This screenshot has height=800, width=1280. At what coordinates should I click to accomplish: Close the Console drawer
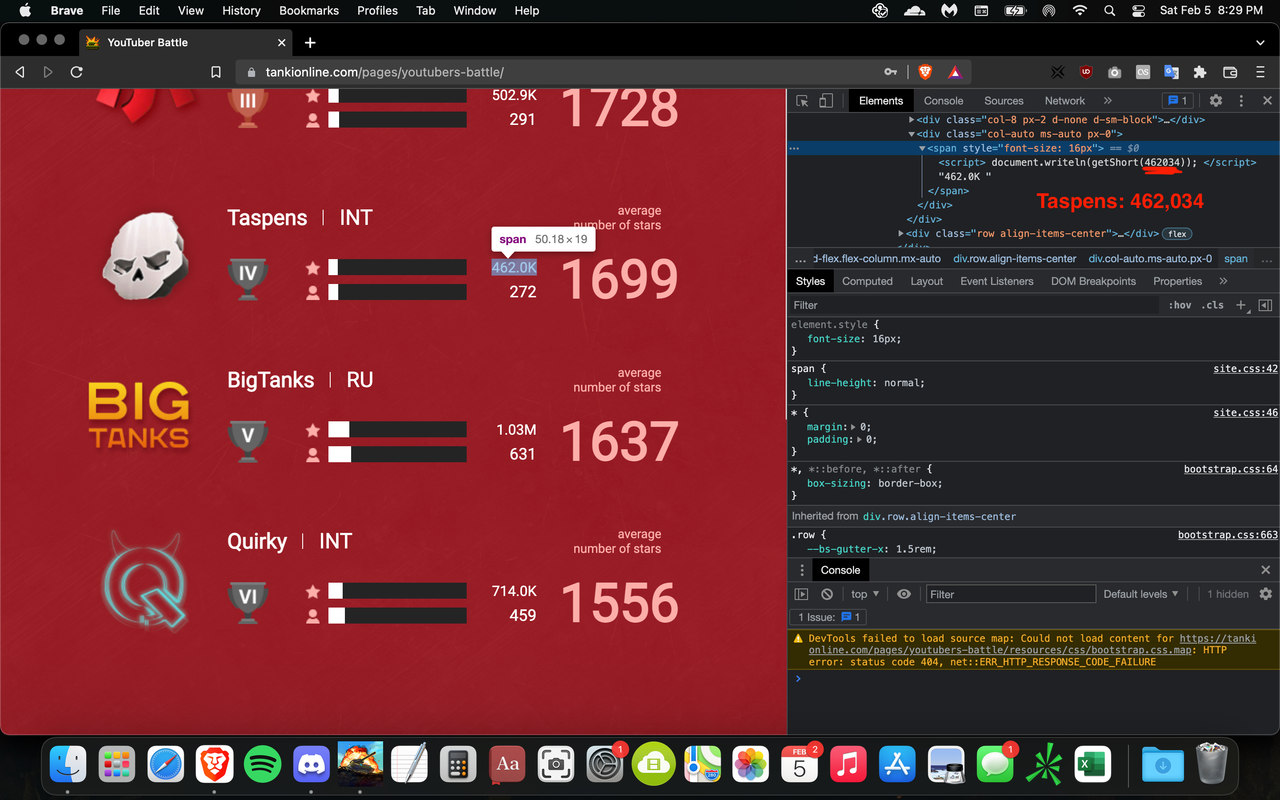point(1265,570)
